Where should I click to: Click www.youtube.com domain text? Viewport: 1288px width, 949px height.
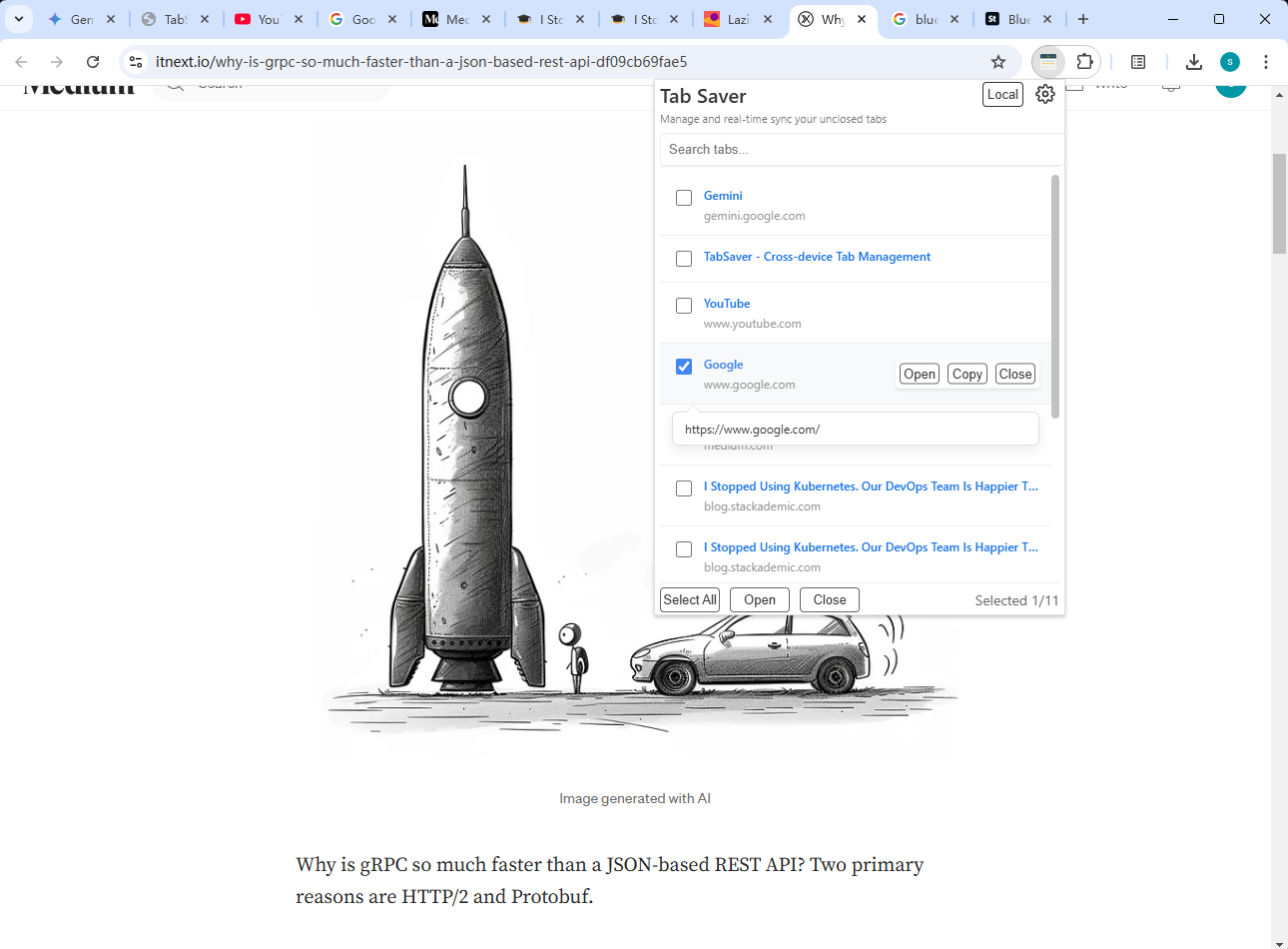click(x=752, y=324)
